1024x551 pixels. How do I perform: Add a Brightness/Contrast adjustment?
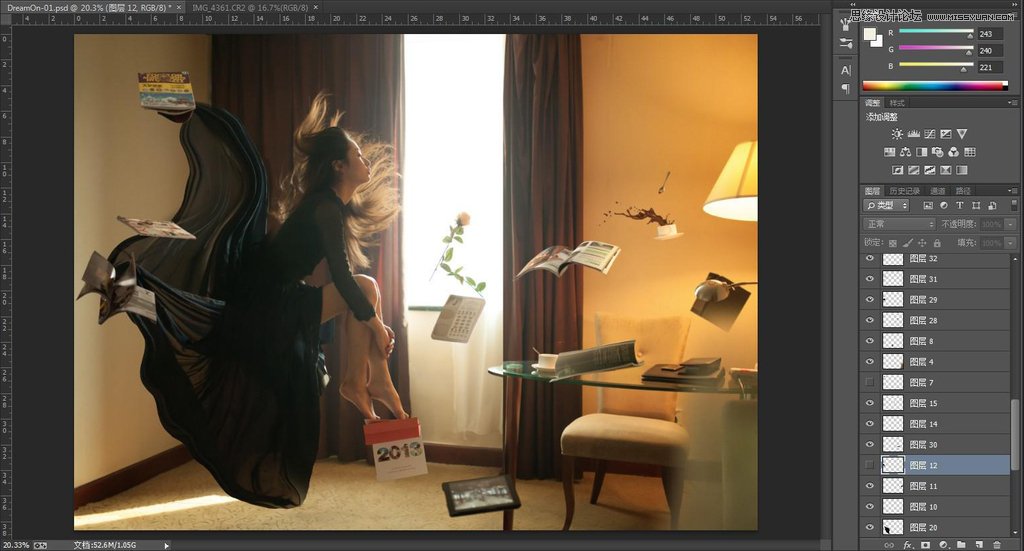897,134
